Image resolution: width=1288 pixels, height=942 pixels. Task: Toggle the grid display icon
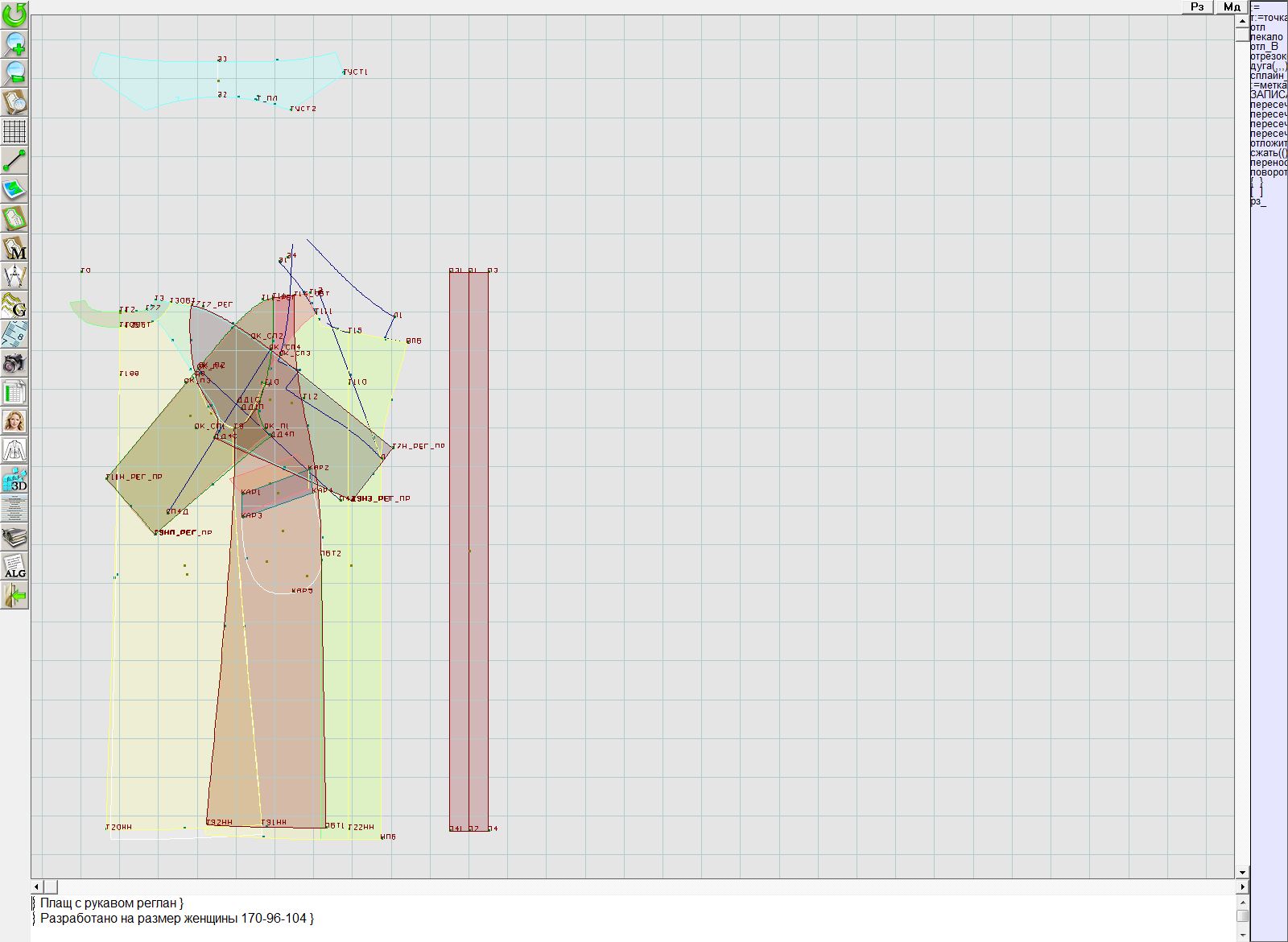pos(14,131)
